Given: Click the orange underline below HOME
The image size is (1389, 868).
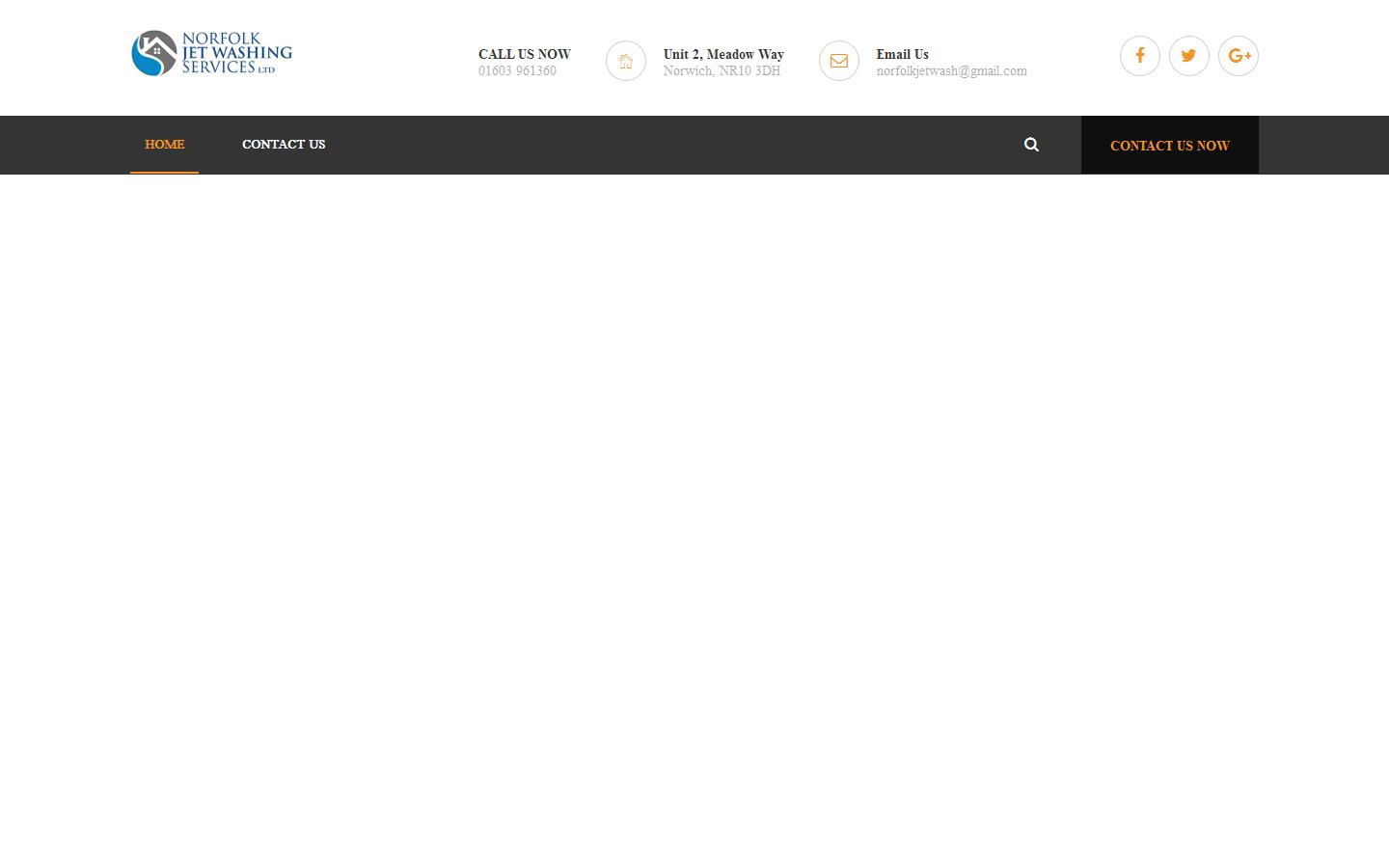Looking at the screenshot, I should pyautogui.click(x=164, y=172).
